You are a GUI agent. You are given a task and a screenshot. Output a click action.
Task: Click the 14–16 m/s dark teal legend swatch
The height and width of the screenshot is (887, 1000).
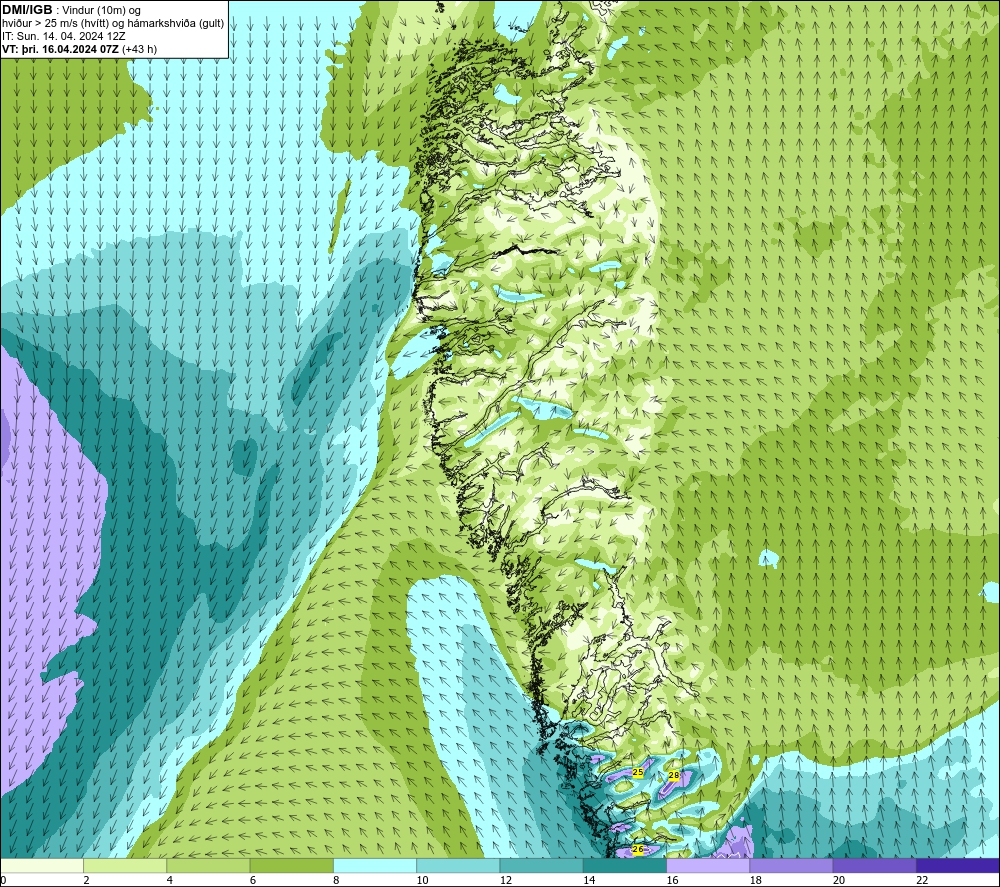(x=625, y=865)
